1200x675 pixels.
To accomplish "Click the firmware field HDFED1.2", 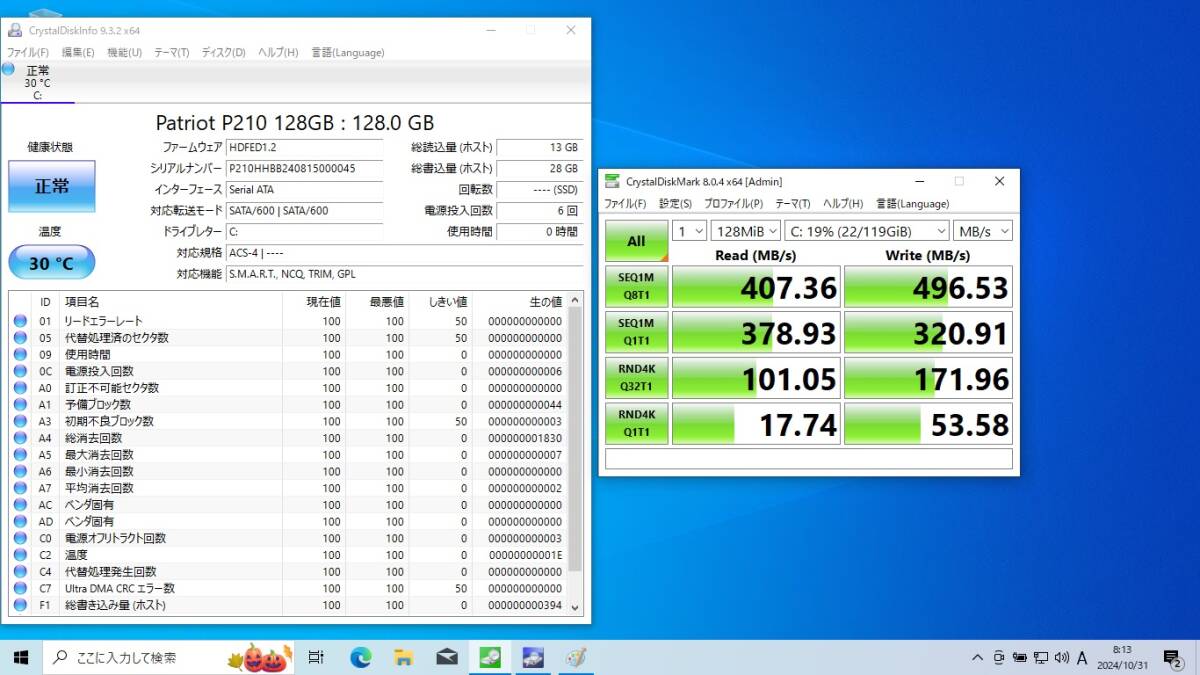I will tap(304, 147).
